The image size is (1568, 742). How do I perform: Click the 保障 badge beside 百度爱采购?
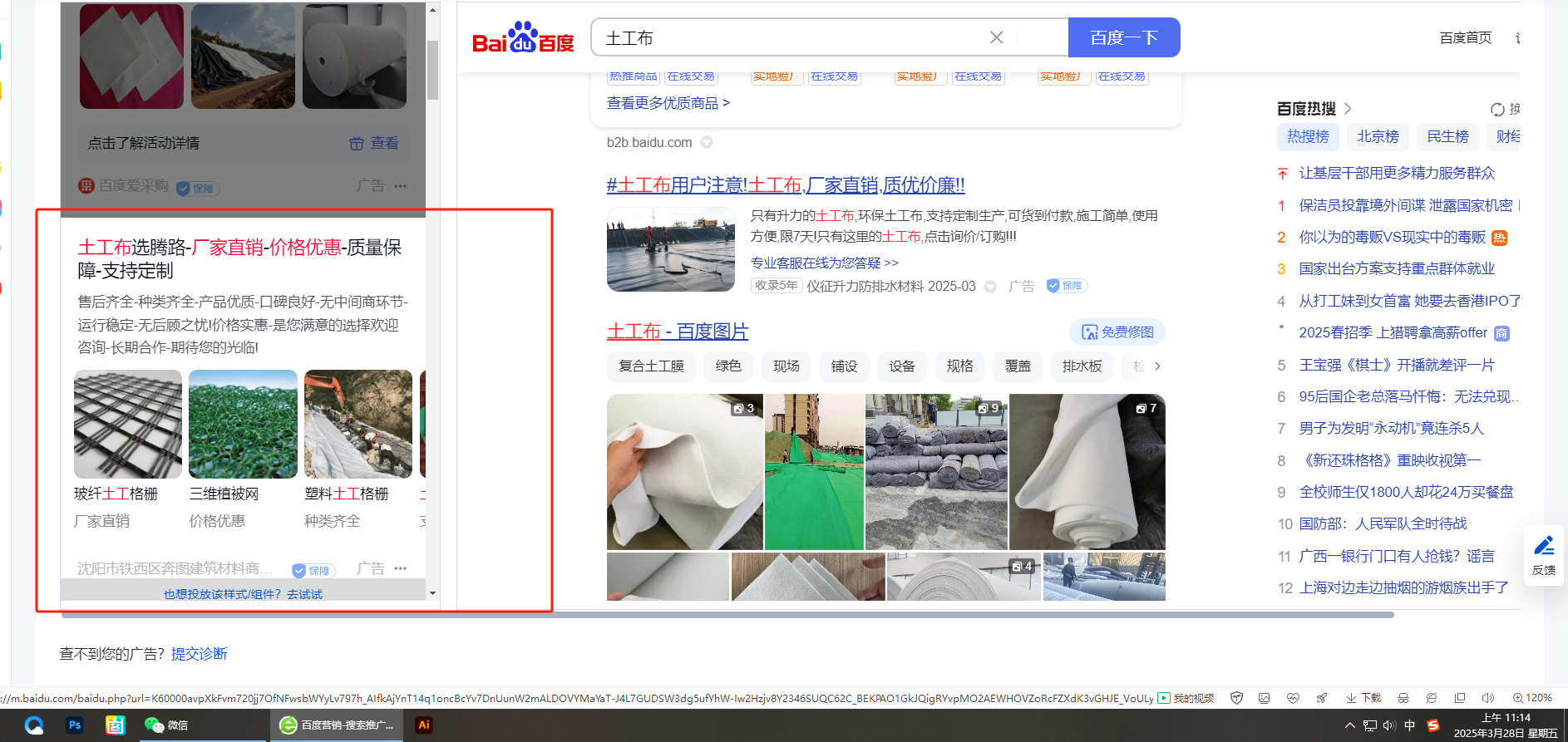coord(198,189)
